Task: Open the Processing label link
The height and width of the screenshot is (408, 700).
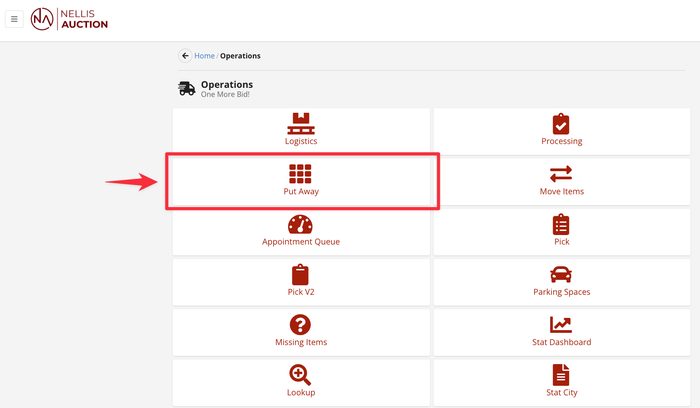Action: tap(562, 141)
